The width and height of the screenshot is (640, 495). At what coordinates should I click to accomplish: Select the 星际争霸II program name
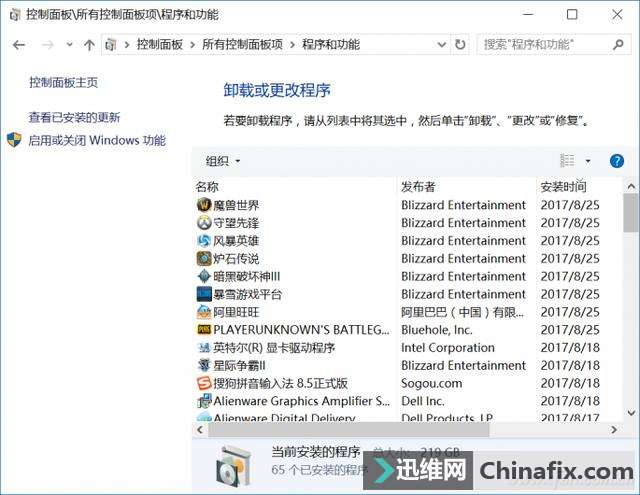click(x=239, y=366)
